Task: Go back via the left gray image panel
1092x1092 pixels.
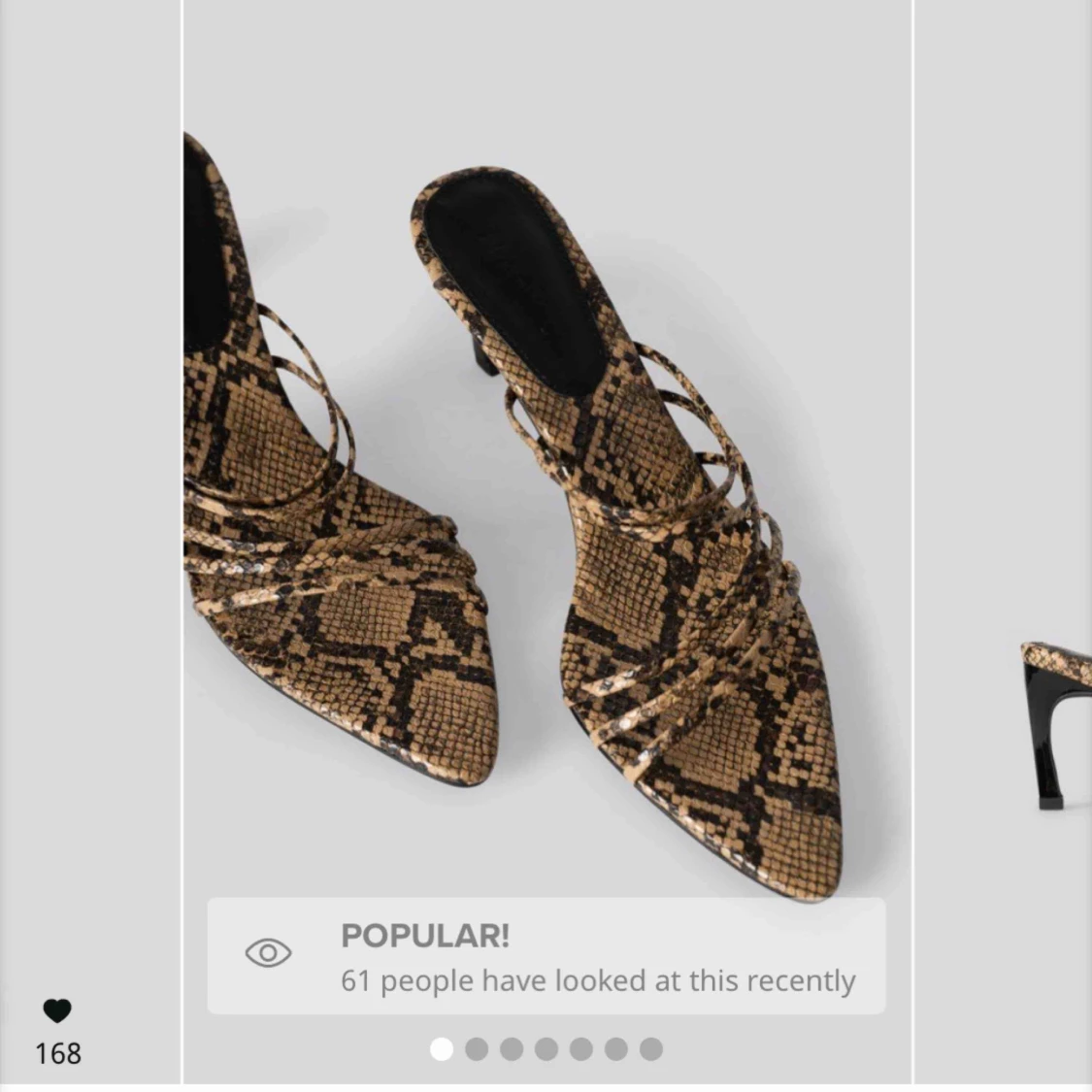Action: 90,544
